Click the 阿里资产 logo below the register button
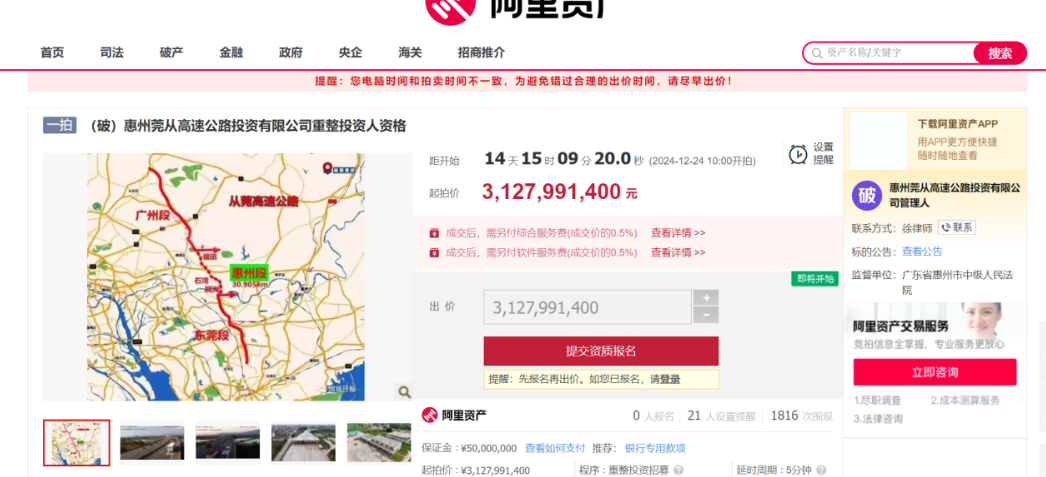Screen dimensions: 1046x477 tap(454, 416)
